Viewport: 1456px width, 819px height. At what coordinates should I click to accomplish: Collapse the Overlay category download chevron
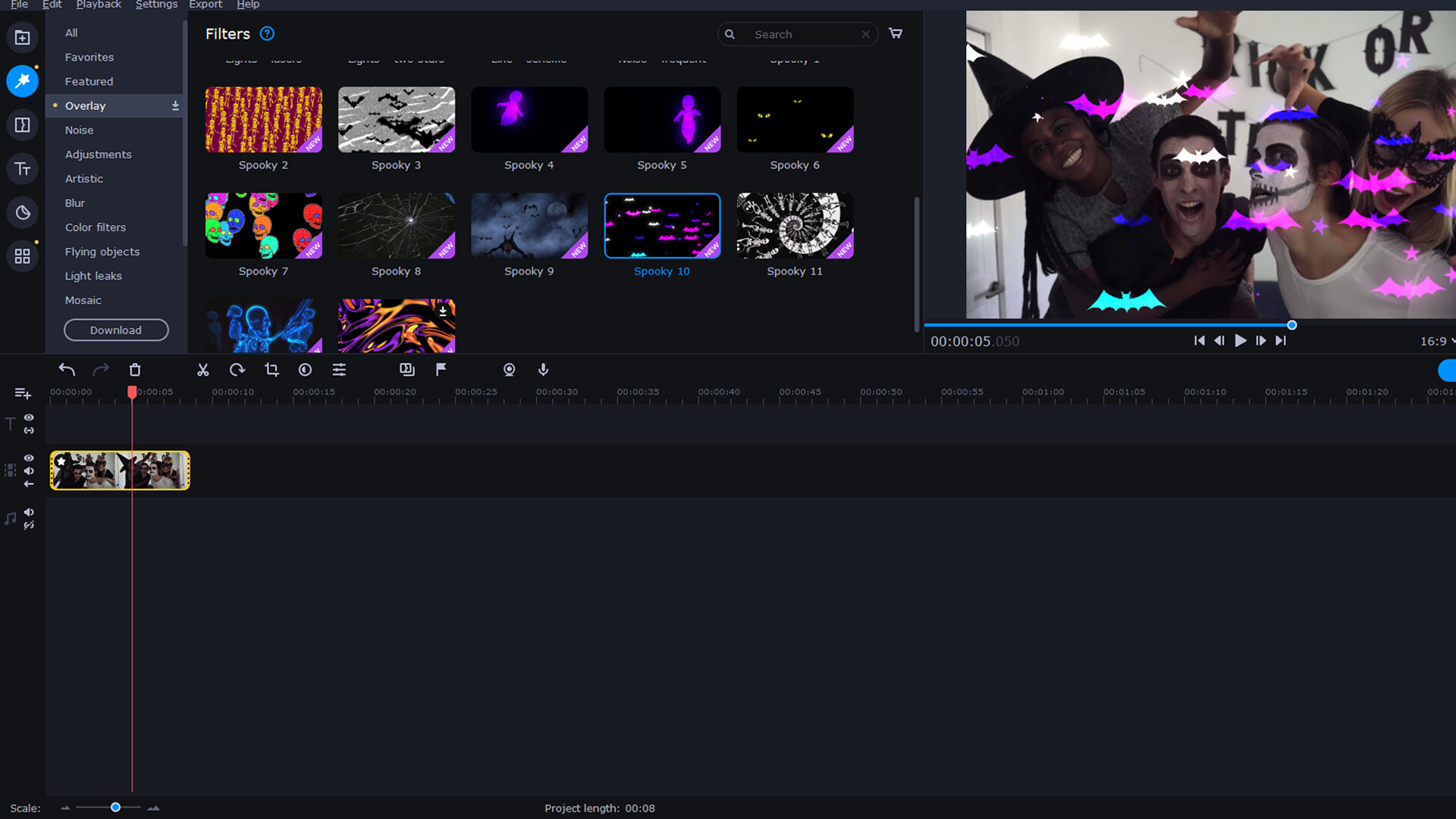coord(175,105)
